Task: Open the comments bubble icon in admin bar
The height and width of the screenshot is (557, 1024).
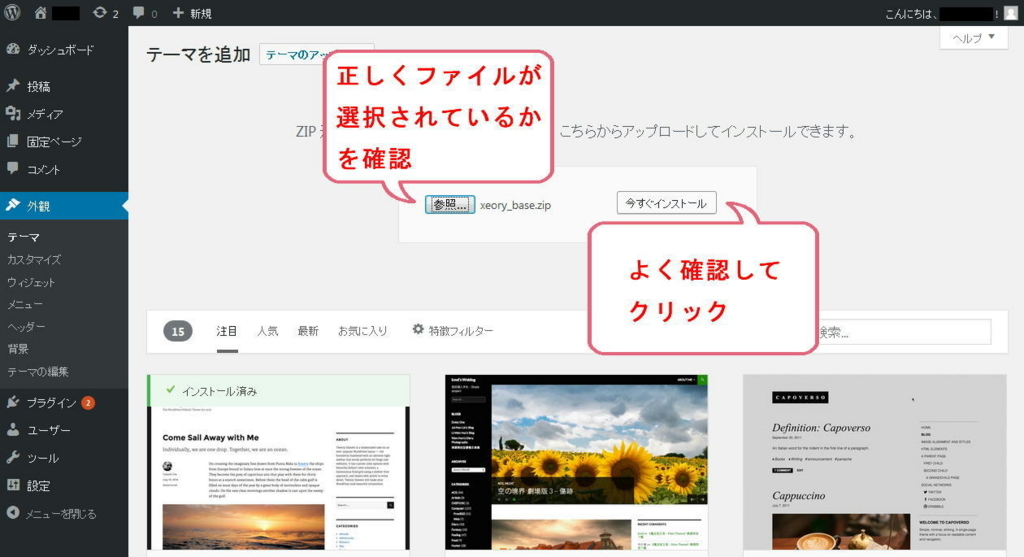Action: [138, 12]
